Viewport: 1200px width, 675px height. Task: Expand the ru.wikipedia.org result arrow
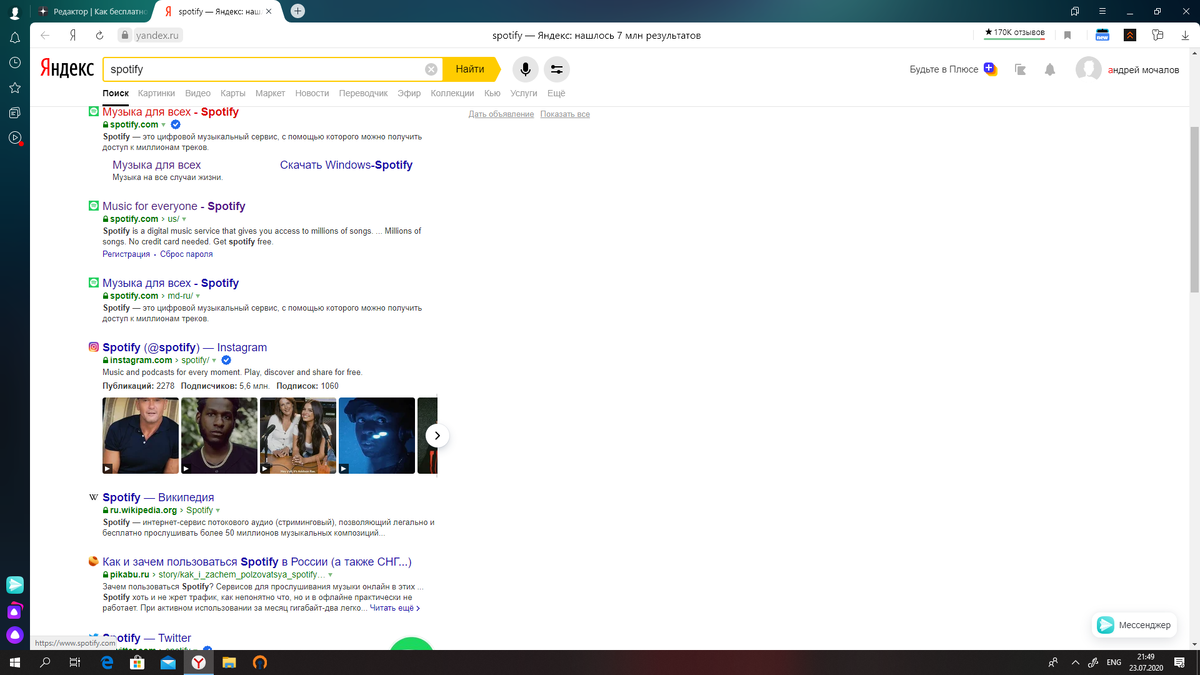pyautogui.click(x=218, y=510)
